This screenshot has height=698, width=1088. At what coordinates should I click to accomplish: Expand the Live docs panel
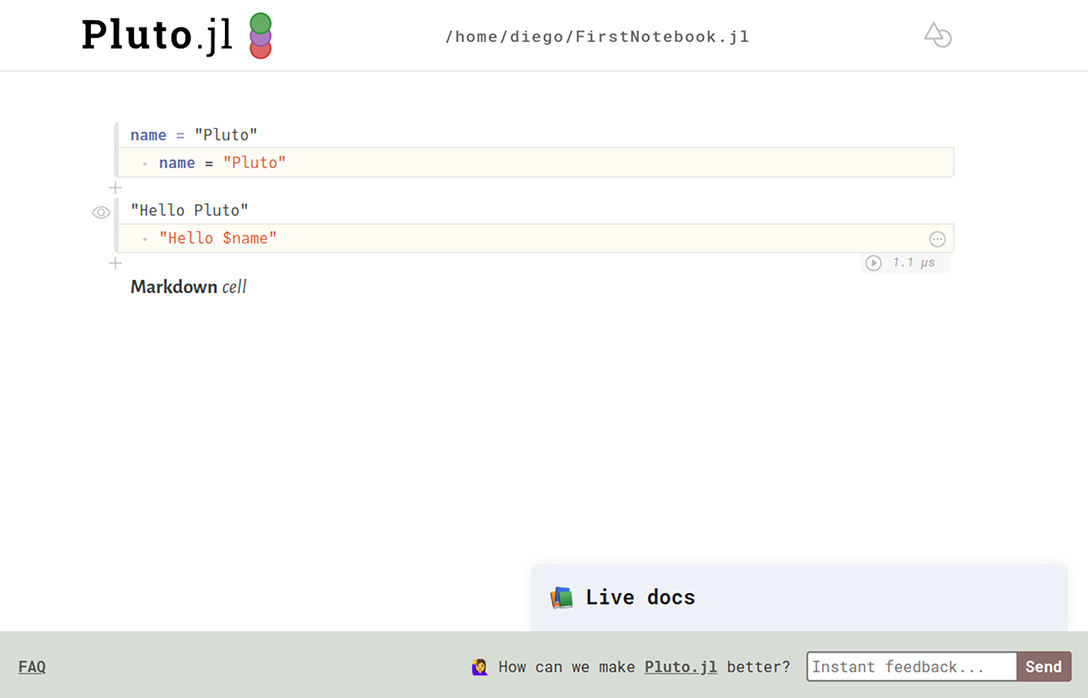pyautogui.click(x=799, y=597)
